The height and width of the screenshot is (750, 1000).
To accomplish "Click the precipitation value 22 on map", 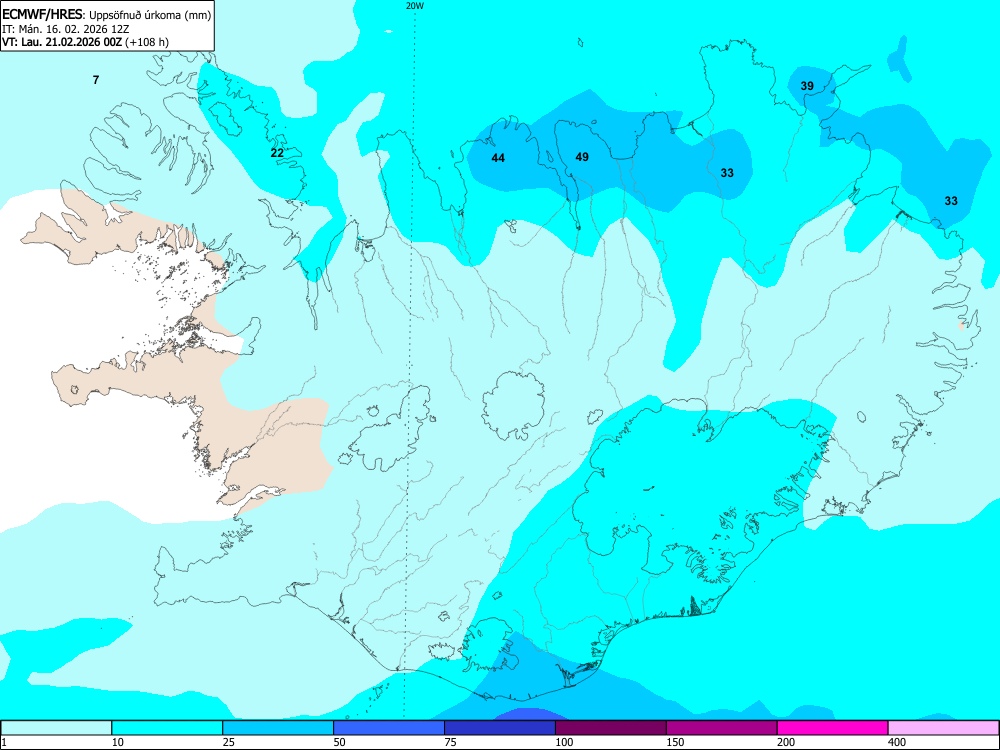I will [277, 152].
